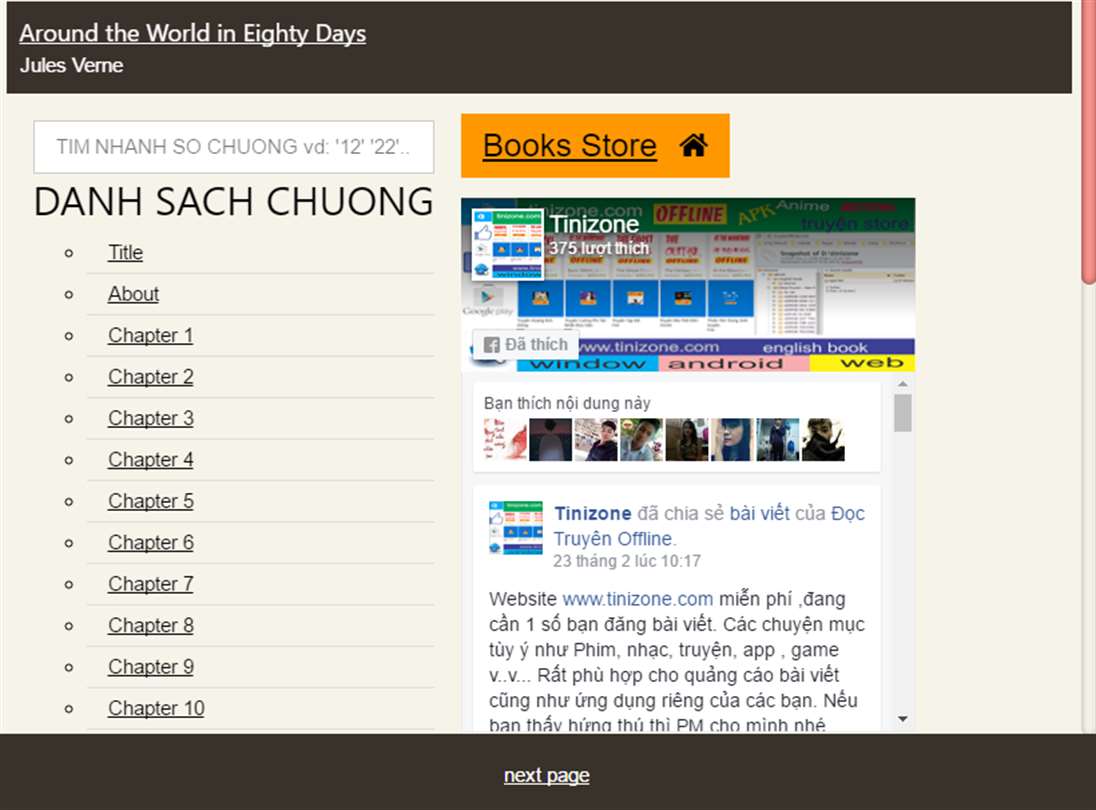
Task: Click the main page vertical scrollbar thumb
Action: [x=1088, y=142]
